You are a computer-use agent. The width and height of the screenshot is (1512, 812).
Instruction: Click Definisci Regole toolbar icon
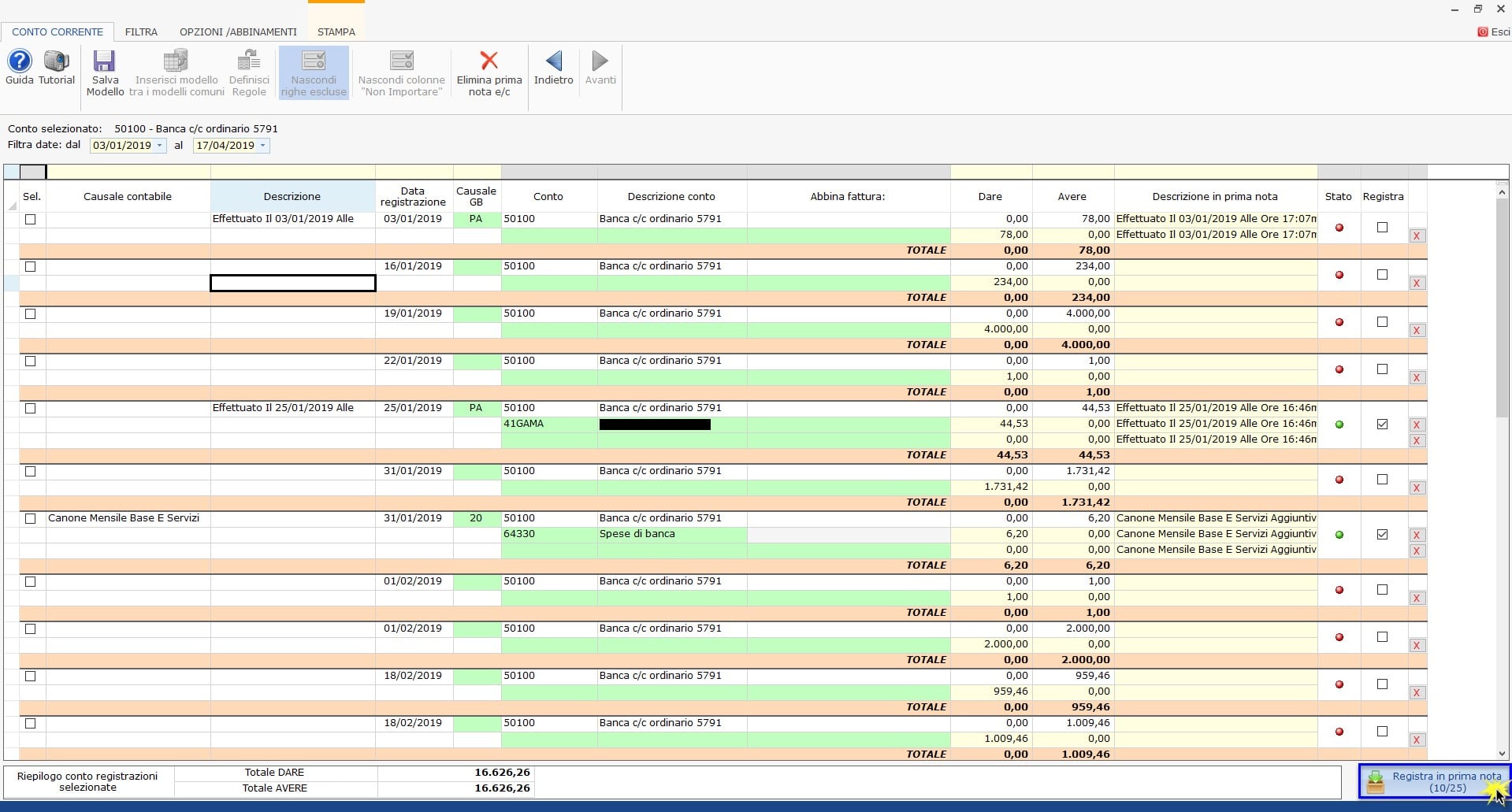coord(249,61)
